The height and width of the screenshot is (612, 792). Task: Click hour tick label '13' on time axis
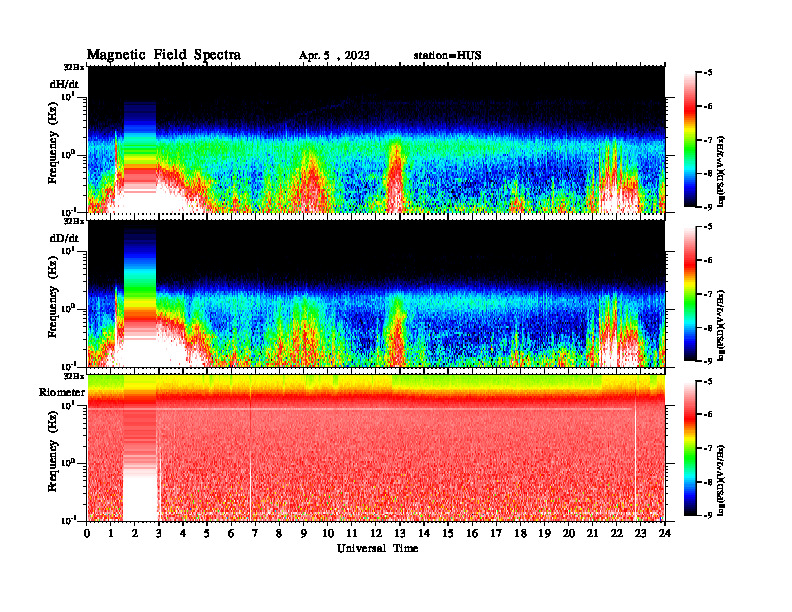click(x=400, y=534)
